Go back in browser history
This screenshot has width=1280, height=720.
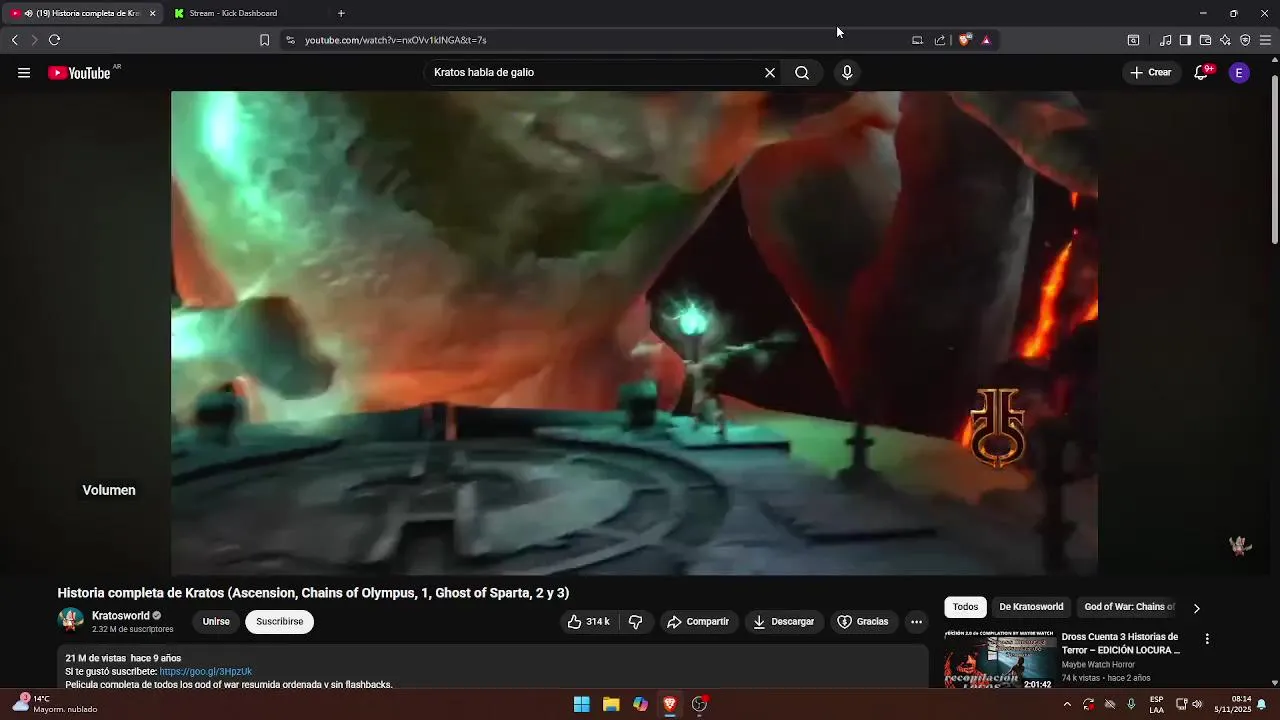(14, 40)
